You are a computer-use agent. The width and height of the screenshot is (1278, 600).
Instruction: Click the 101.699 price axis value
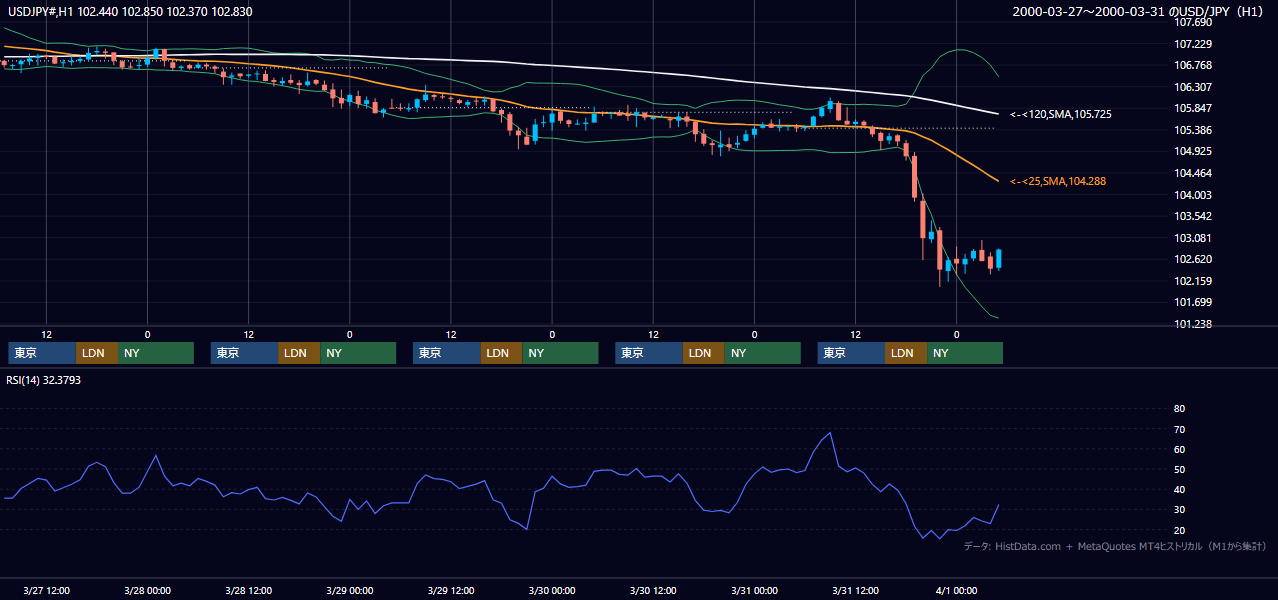[x=1191, y=302]
